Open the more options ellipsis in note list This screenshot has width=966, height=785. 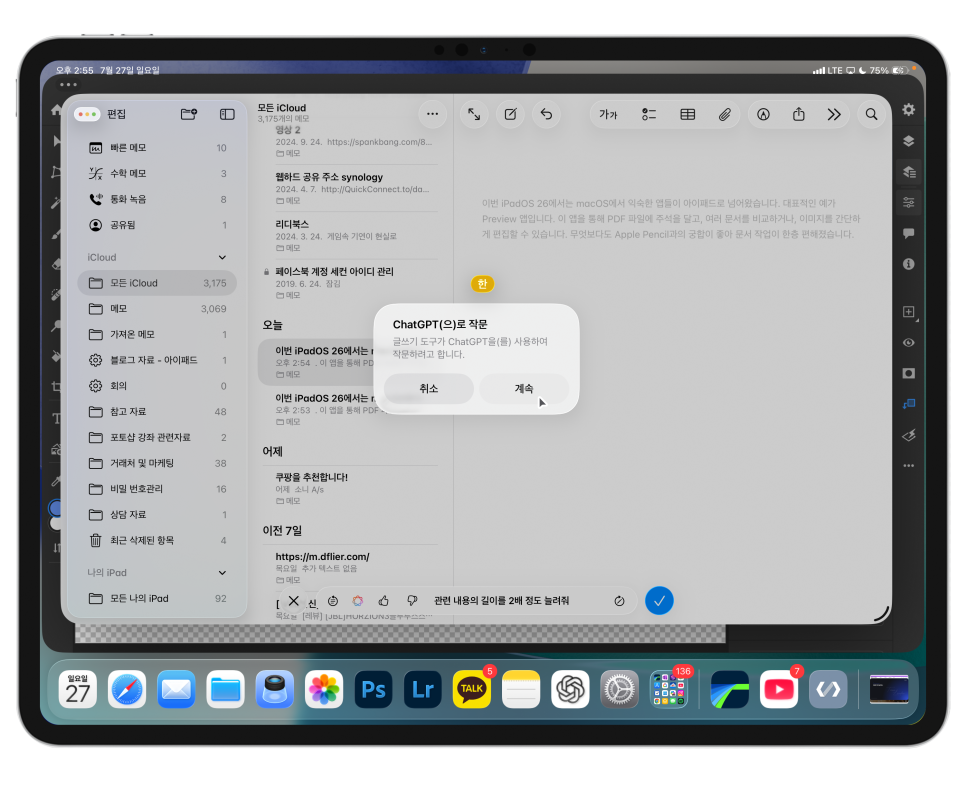tap(432, 114)
